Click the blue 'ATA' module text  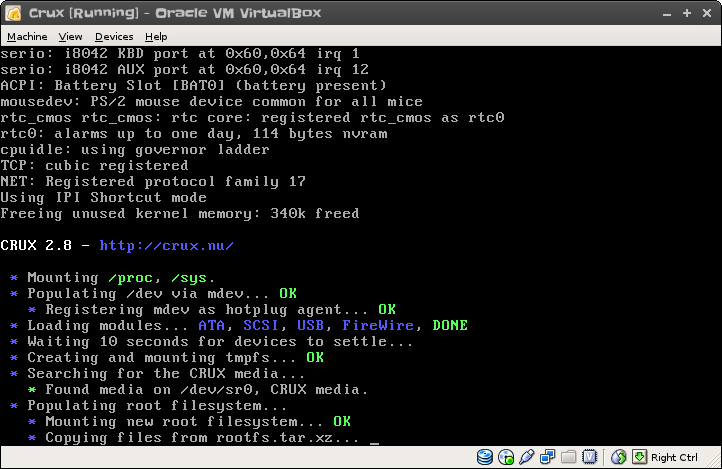(211, 325)
